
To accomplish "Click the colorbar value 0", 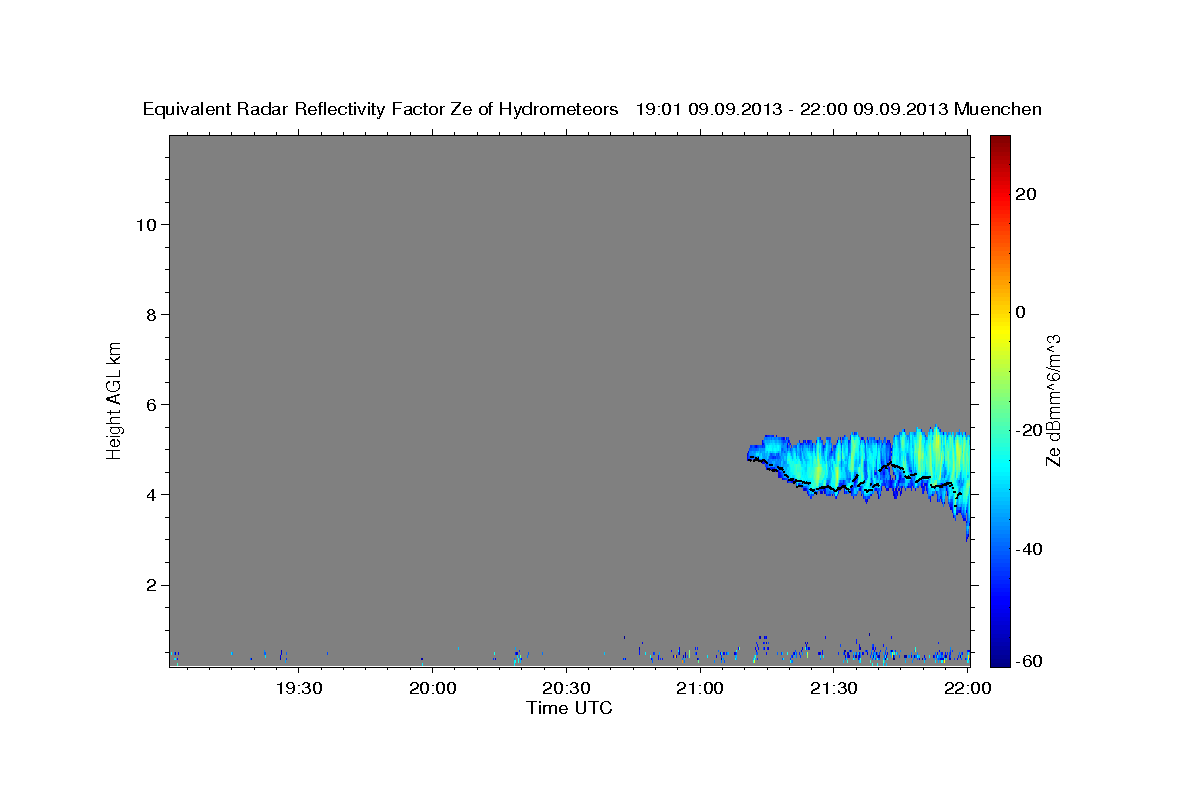I will click(x=1020, y=312).
